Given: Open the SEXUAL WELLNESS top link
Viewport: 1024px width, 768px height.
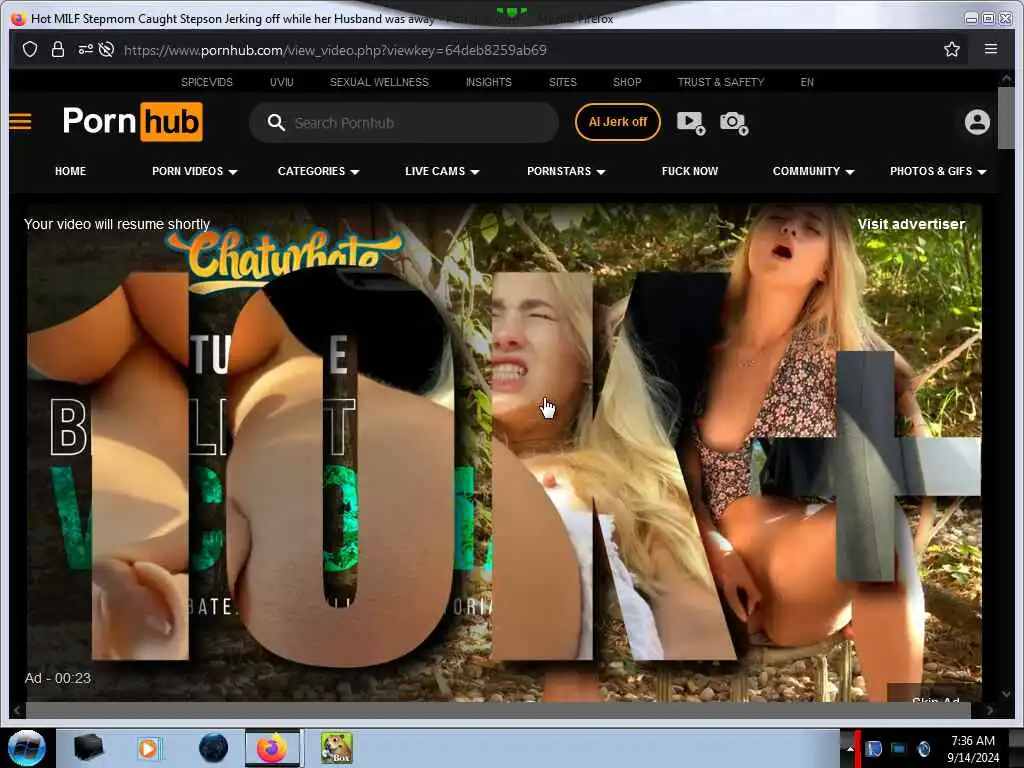Looking at the screenshot, I should [x=379, y=82].
